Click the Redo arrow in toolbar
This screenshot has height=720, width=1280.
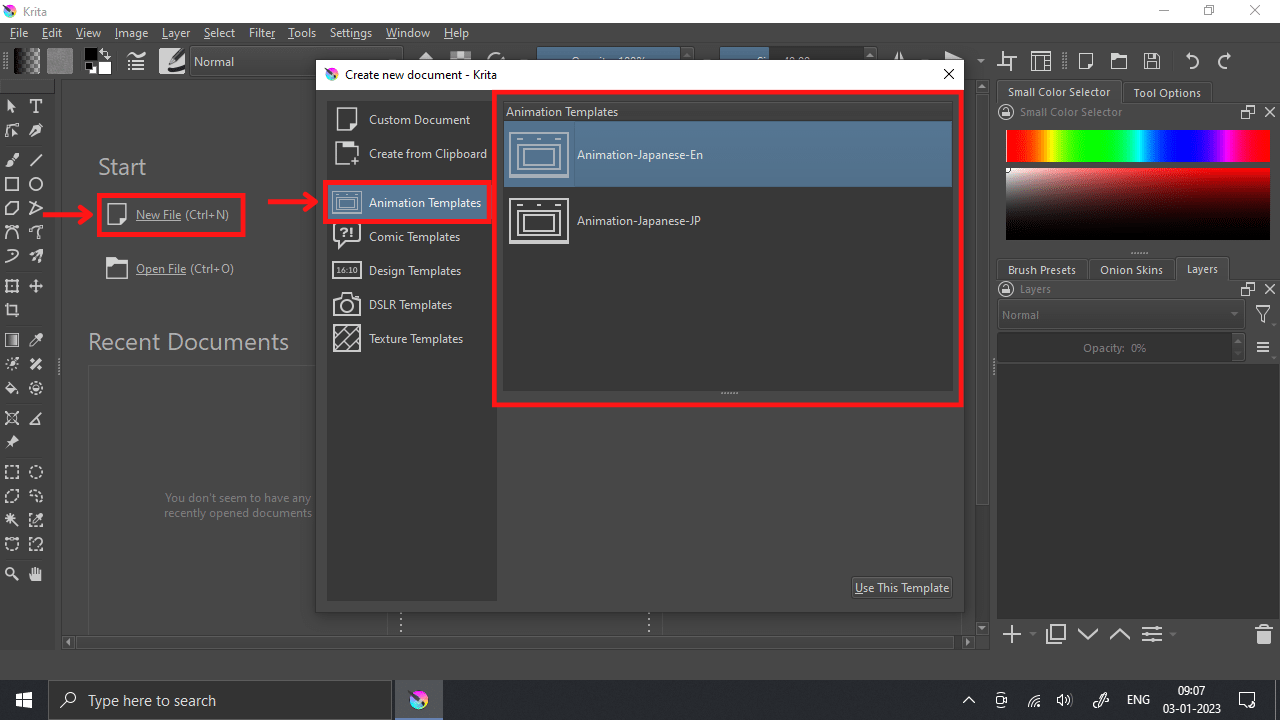[x=1223, y=61]
